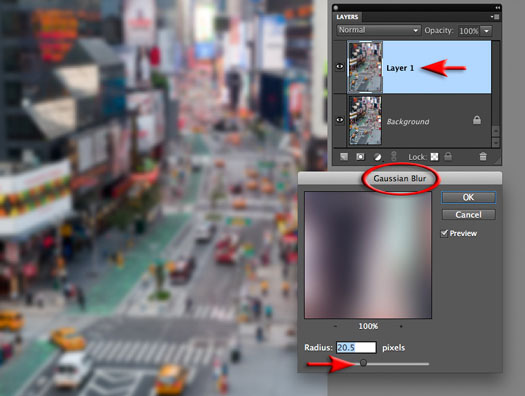Viewport: 525px width, 396px height.
Task: Collapse the Layers panel with double arrows
Action: (x=498, y=7)
